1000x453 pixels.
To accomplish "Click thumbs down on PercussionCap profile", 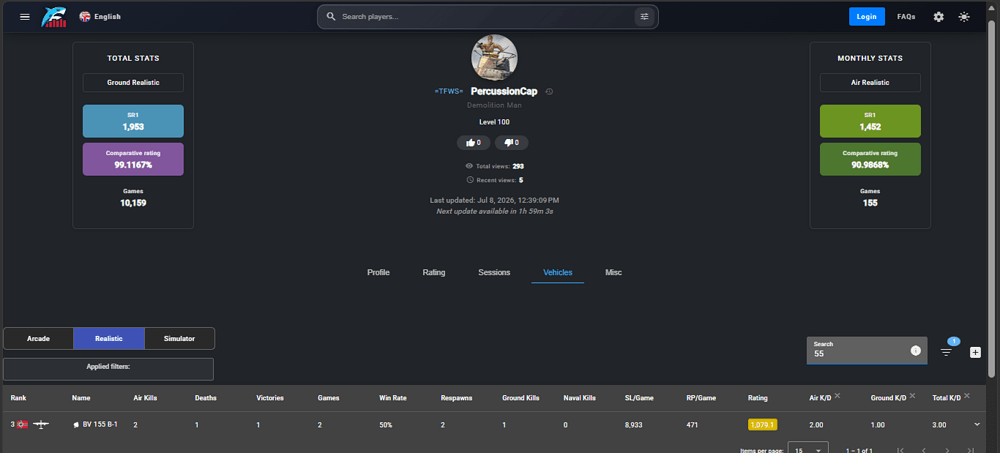I will pyautogui.click(x=511, y=142).
